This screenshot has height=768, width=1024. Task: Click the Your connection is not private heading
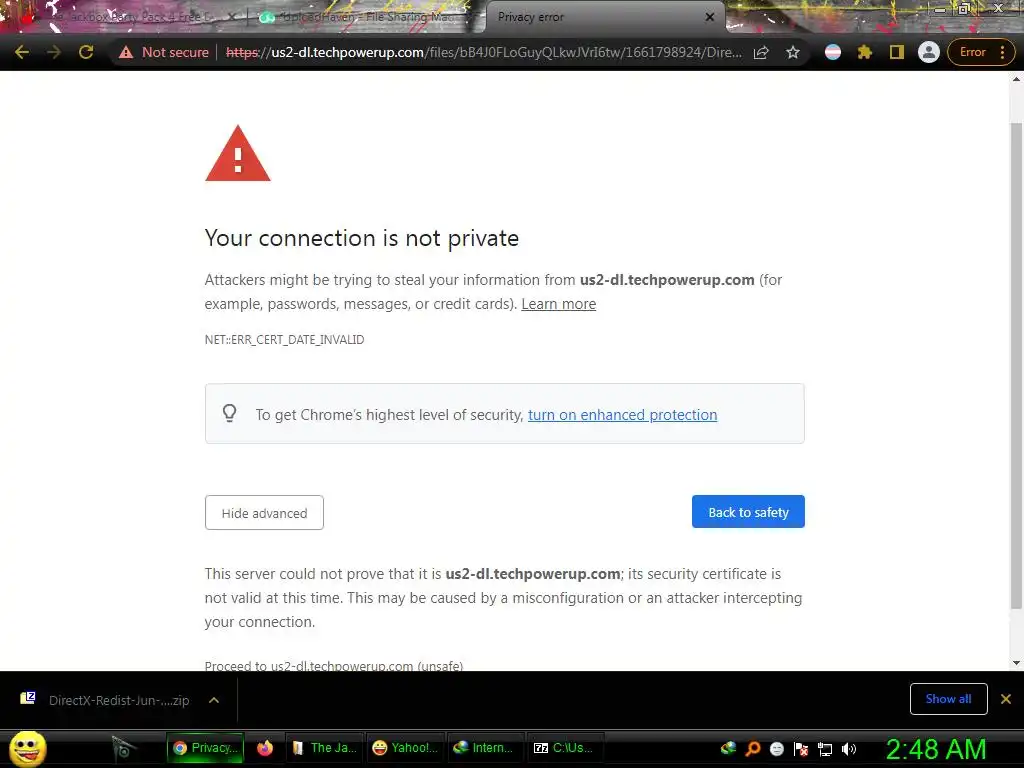pos(362,238)
